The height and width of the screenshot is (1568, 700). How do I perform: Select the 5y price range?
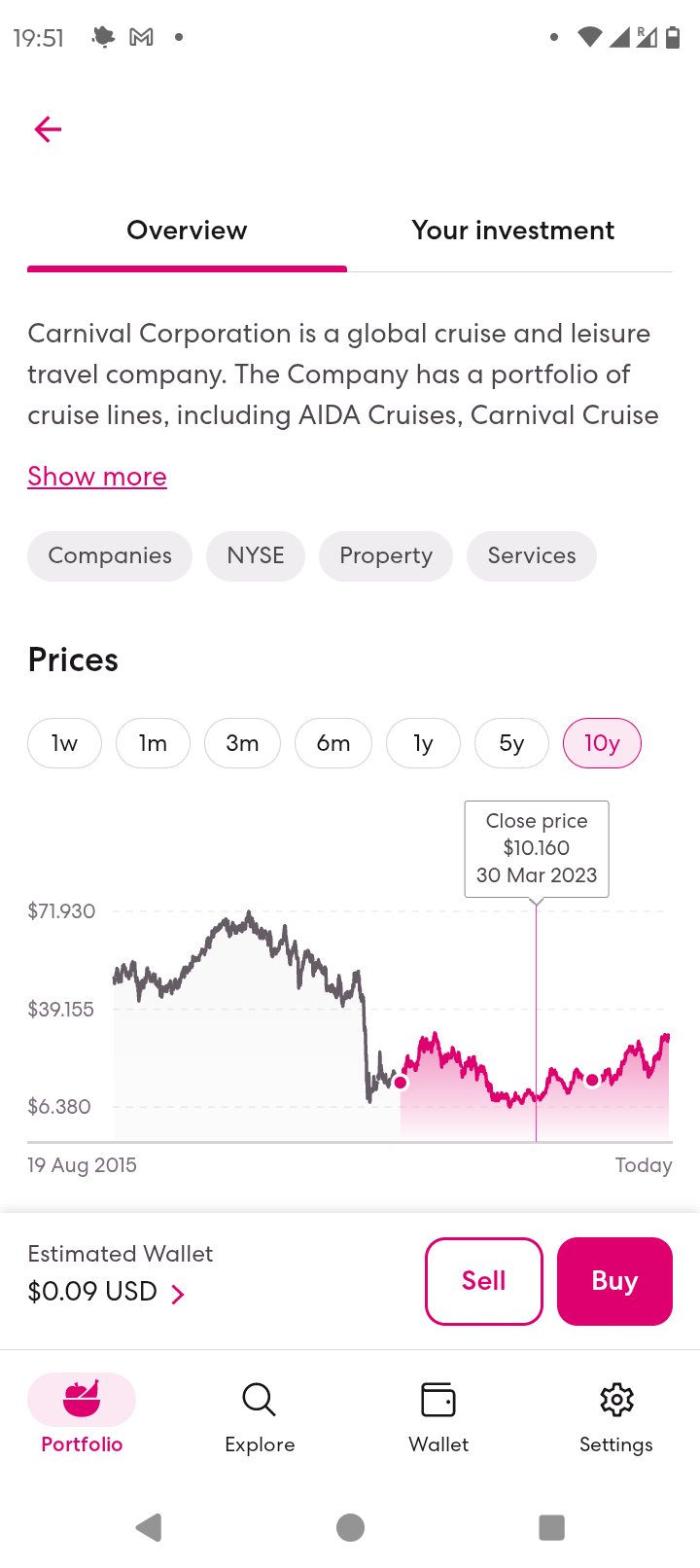click(511, 743)
